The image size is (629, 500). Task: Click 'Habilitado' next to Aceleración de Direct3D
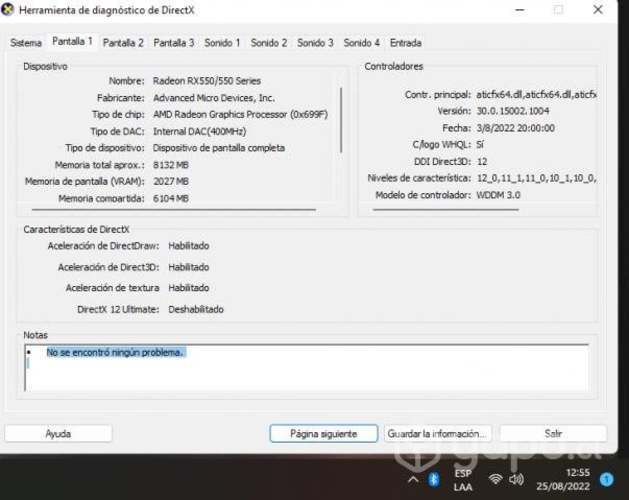pyautogui.click(x=189, y=267)
